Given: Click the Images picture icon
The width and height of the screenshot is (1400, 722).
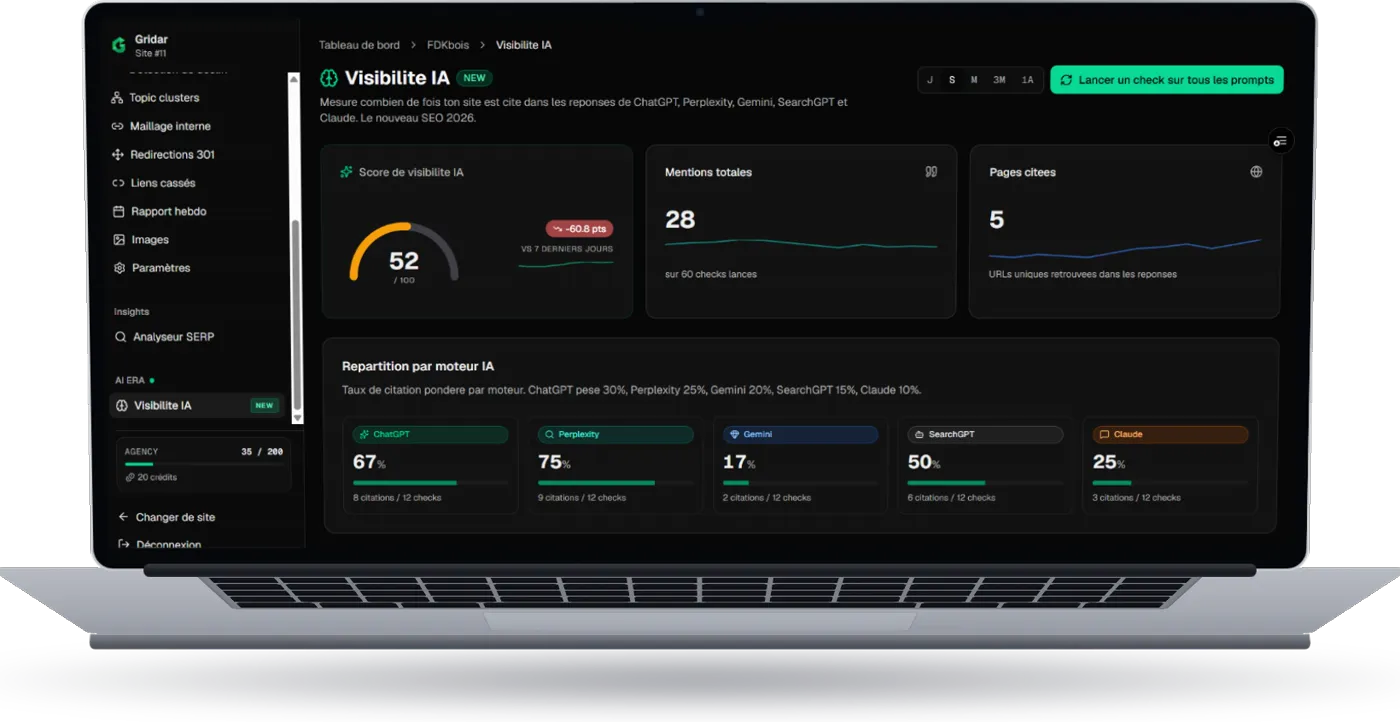Looking at the screenshot, I should 119,240.
